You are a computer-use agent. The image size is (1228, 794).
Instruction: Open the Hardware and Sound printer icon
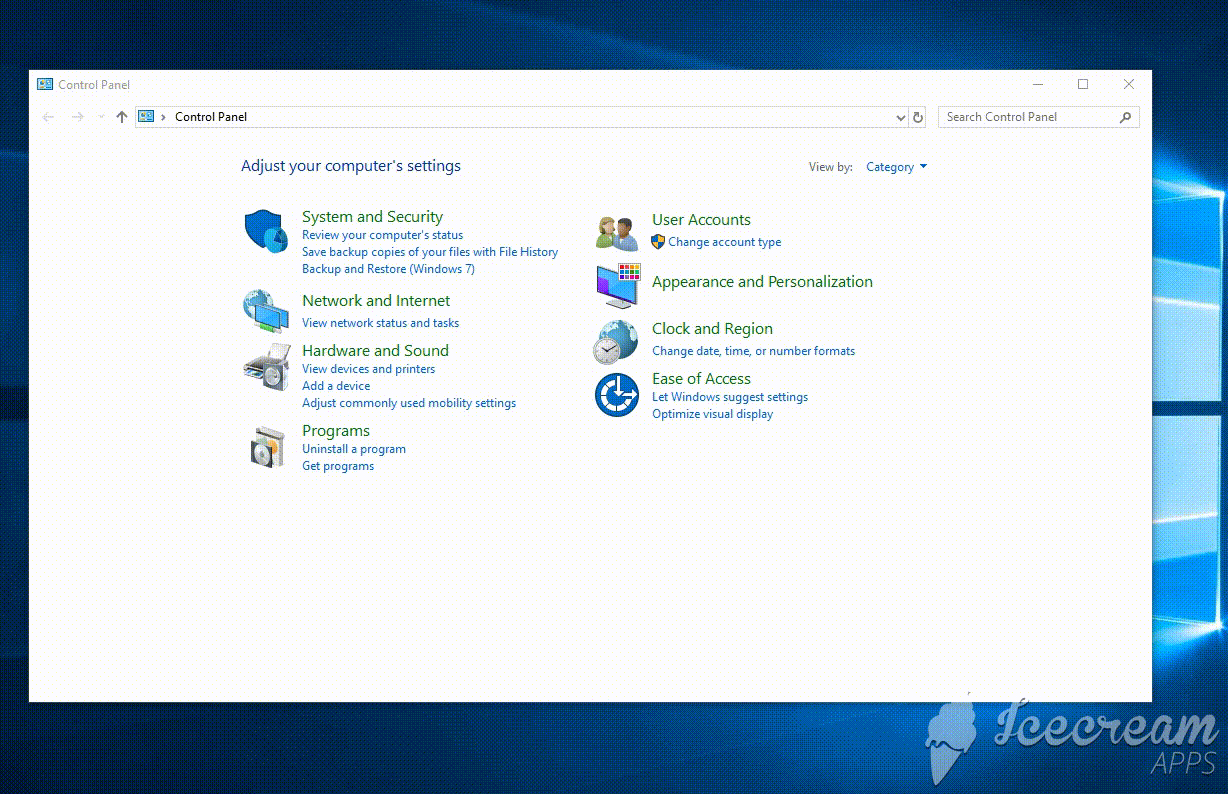coord(266,367)
